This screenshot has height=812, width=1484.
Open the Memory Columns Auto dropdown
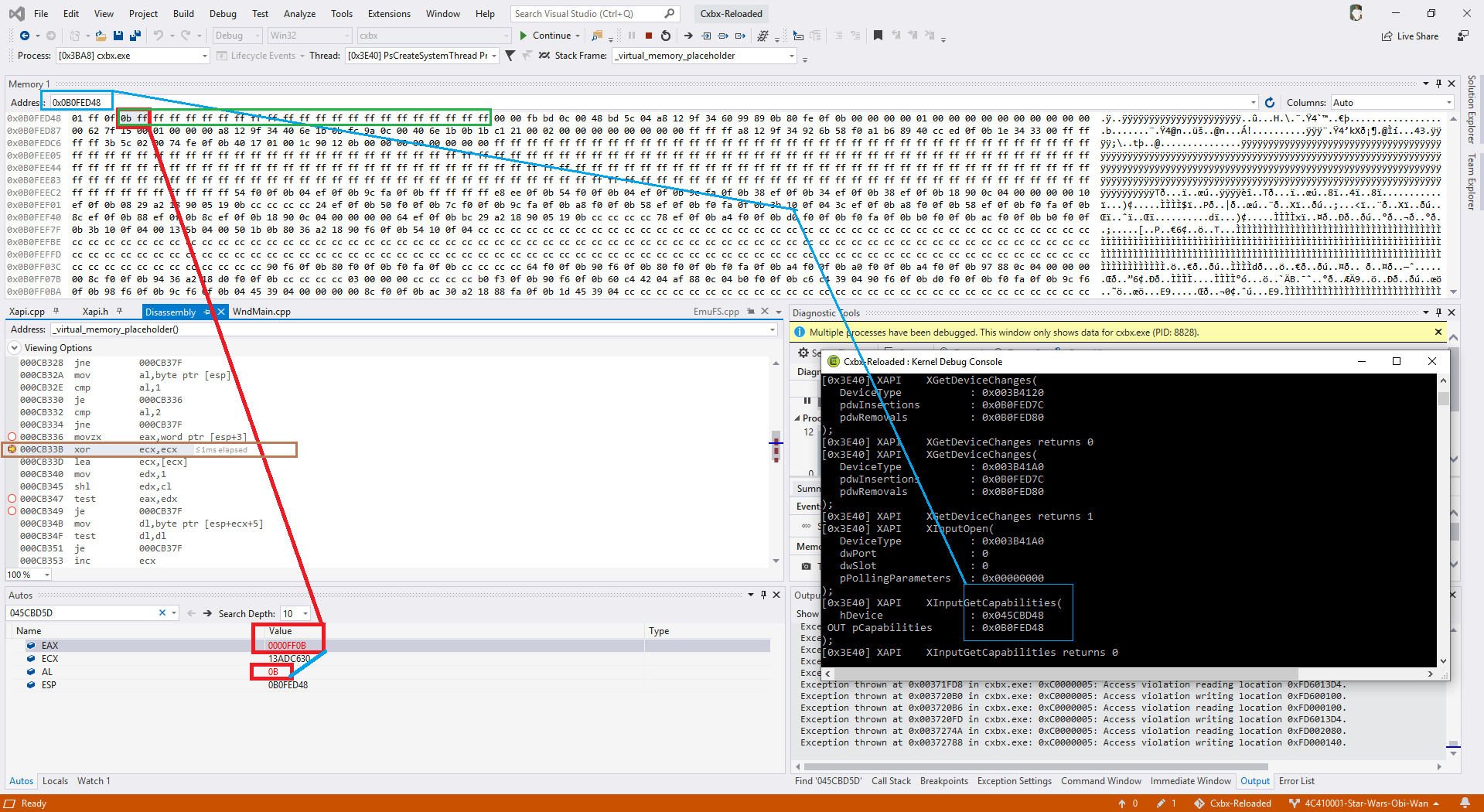pyautogui.click(x=1448, y=102)
